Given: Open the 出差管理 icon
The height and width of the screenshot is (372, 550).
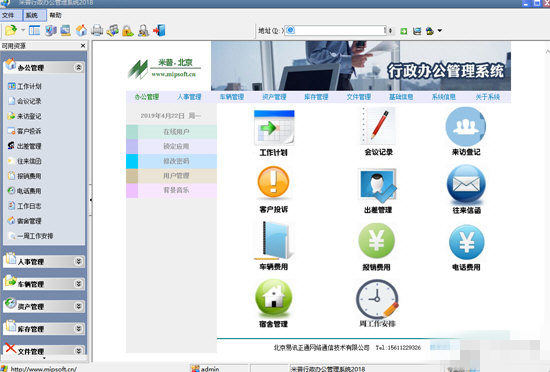Looking at the screenshot, I should click(x=377, y=185).
